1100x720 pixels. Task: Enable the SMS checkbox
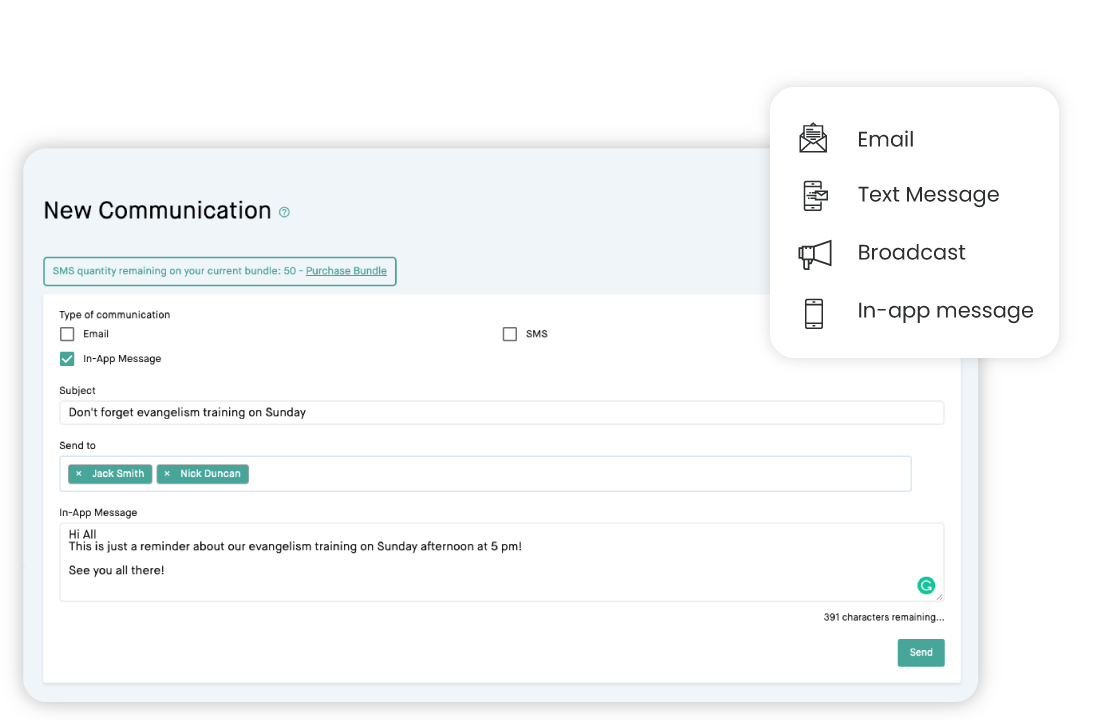tap(510, 334)
